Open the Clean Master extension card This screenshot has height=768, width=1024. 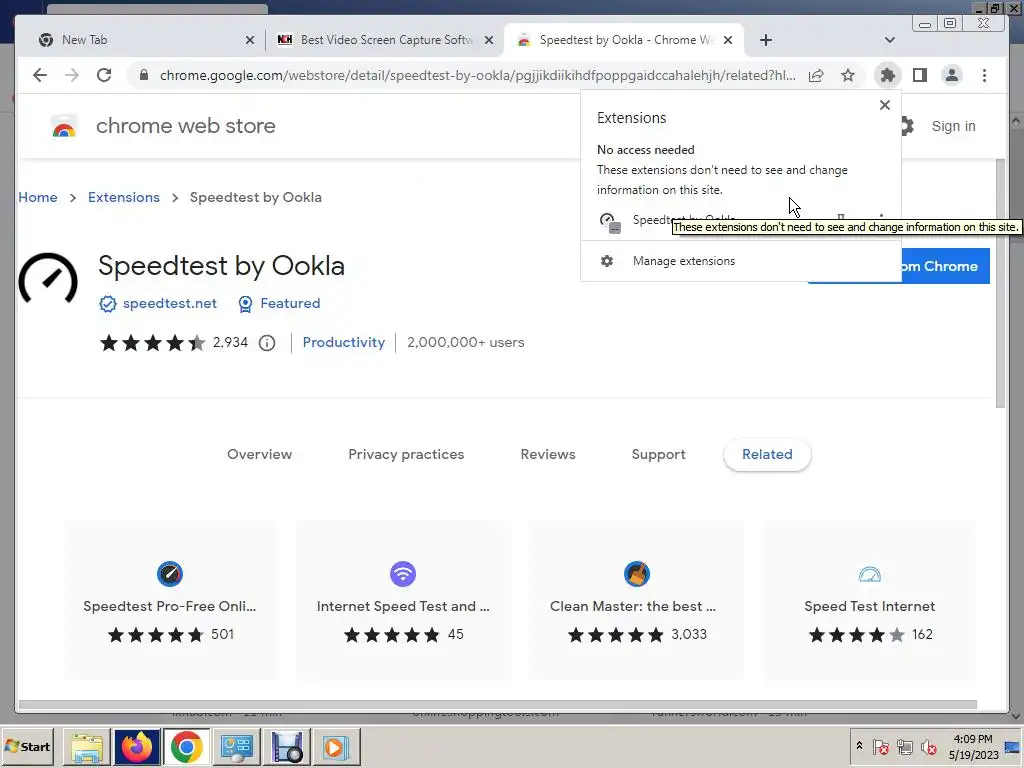(635, 601)
